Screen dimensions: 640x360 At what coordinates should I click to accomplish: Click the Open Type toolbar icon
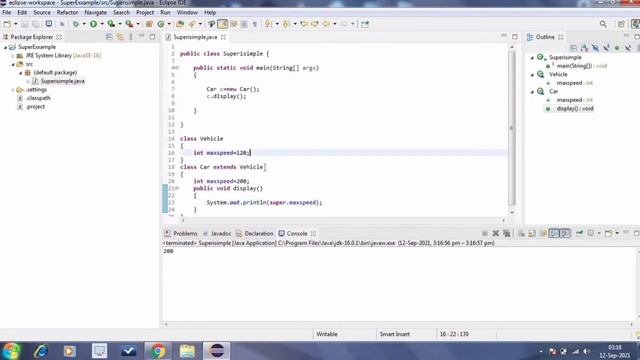point(180,24)
